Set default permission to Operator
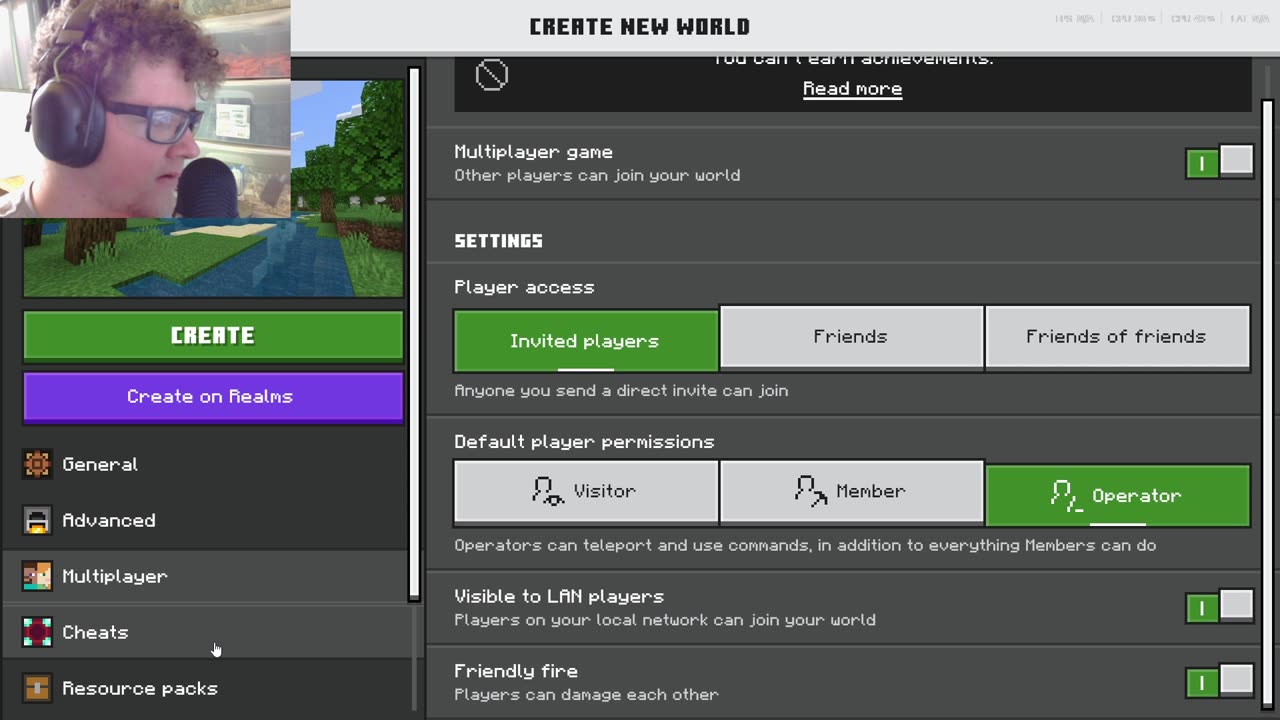 click(x=1117, y=495)
